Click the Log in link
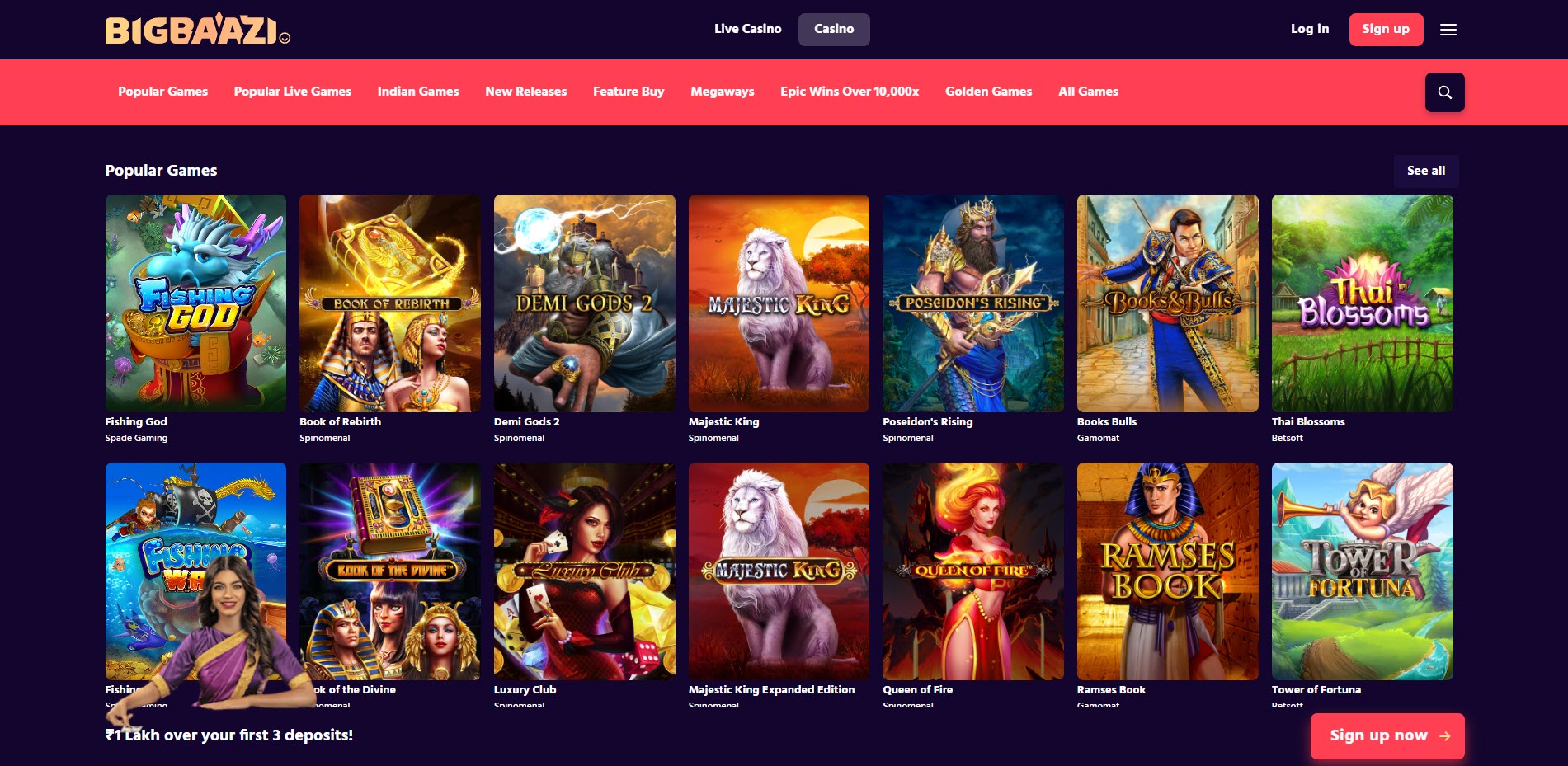Screen dimensions: 1568x766 point(1309,29)
